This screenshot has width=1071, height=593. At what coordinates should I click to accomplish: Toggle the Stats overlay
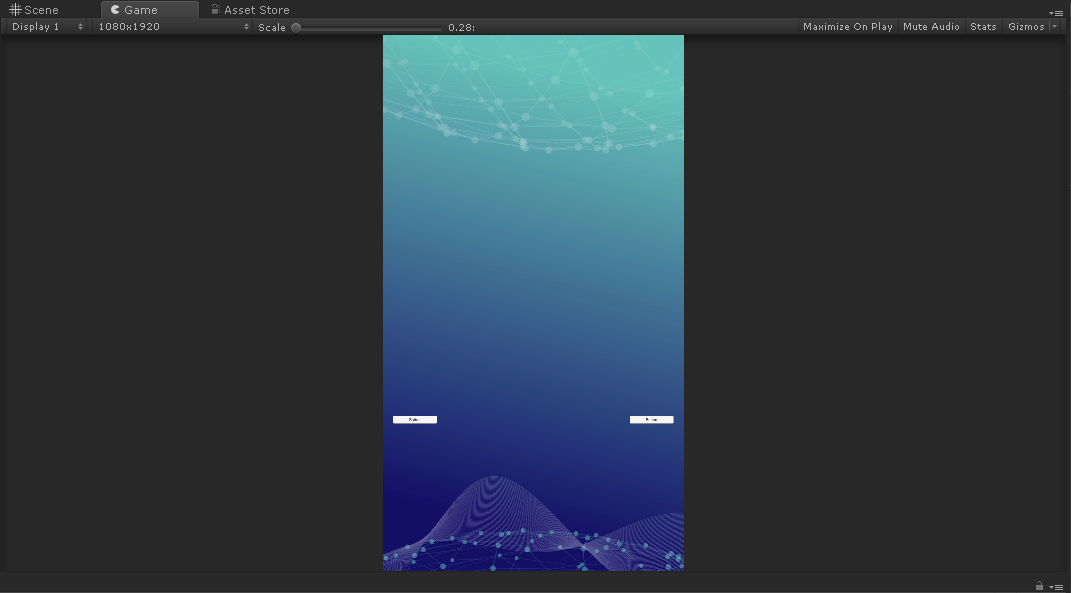pos(983,27)
